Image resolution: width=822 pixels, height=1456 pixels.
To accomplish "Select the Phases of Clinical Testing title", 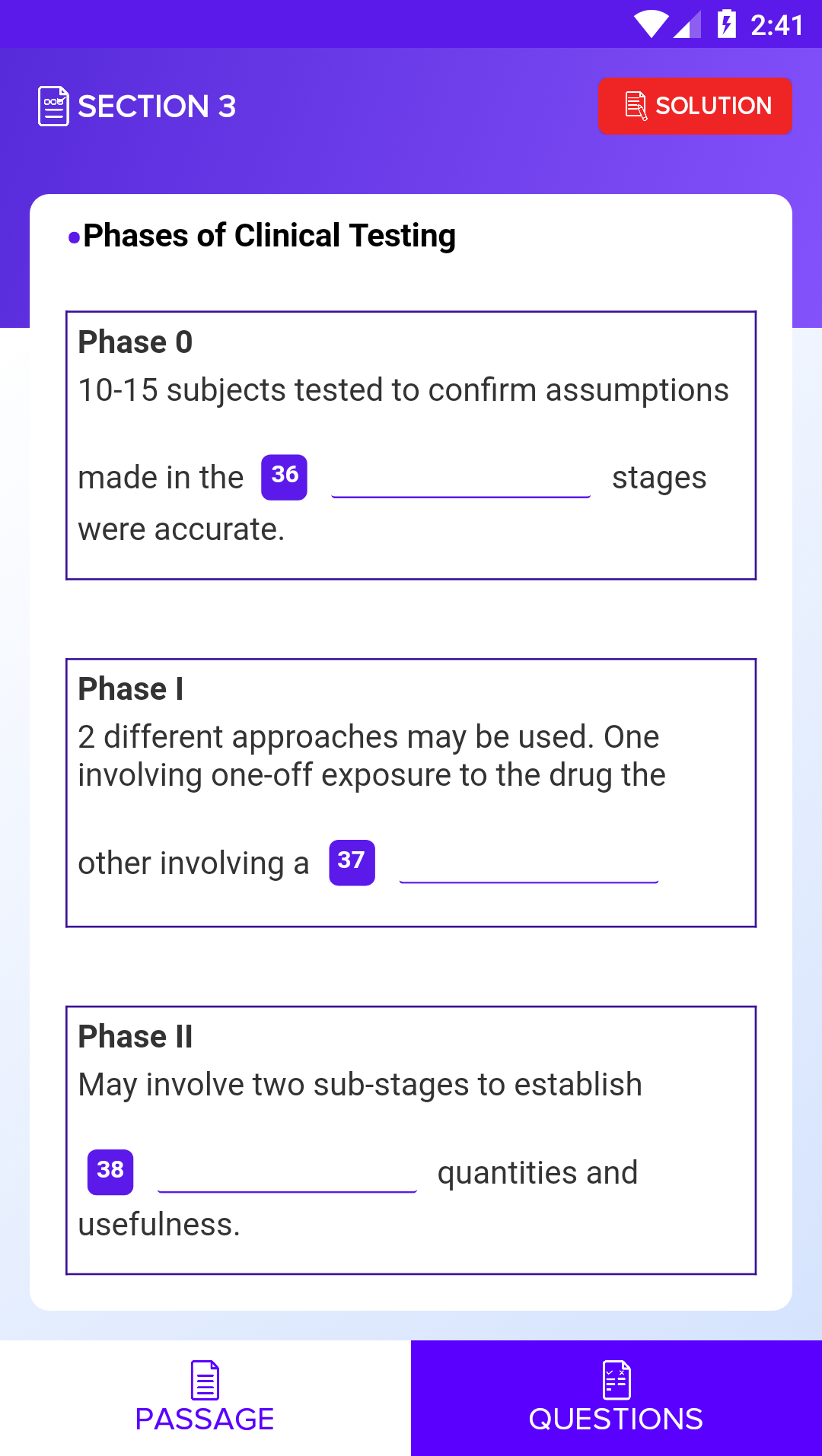I will (x=269, y=236).
